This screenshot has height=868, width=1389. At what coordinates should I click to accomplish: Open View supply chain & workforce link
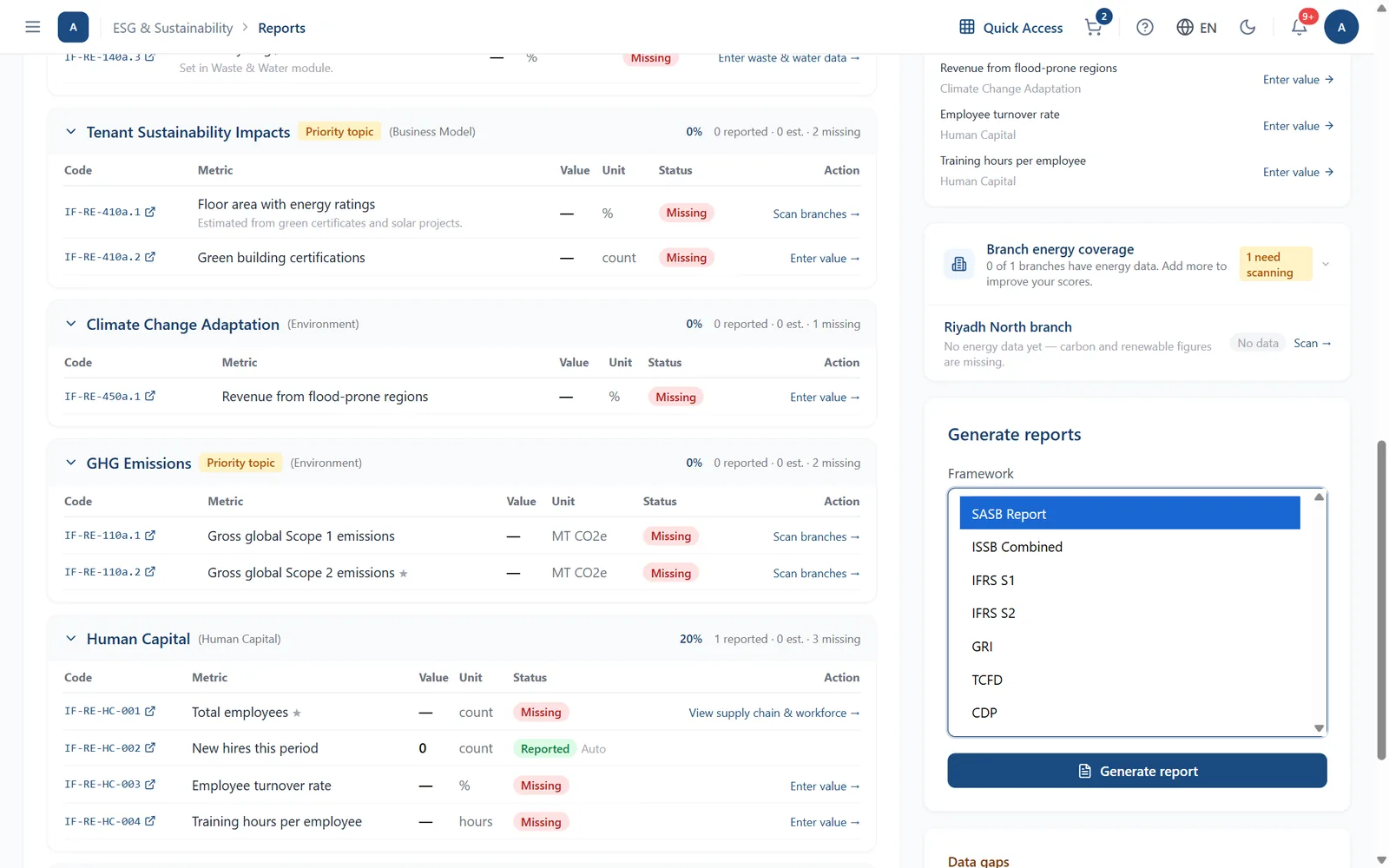click(x=774, y=713)
